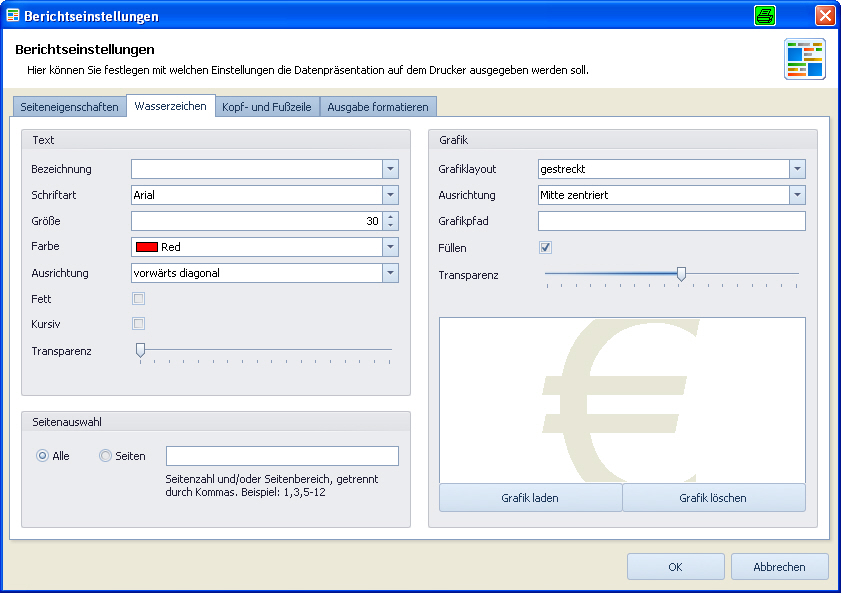Screen dimensions: 841x593
Task: Click the Grafik Transparenz slider handle
Action: 681,274
